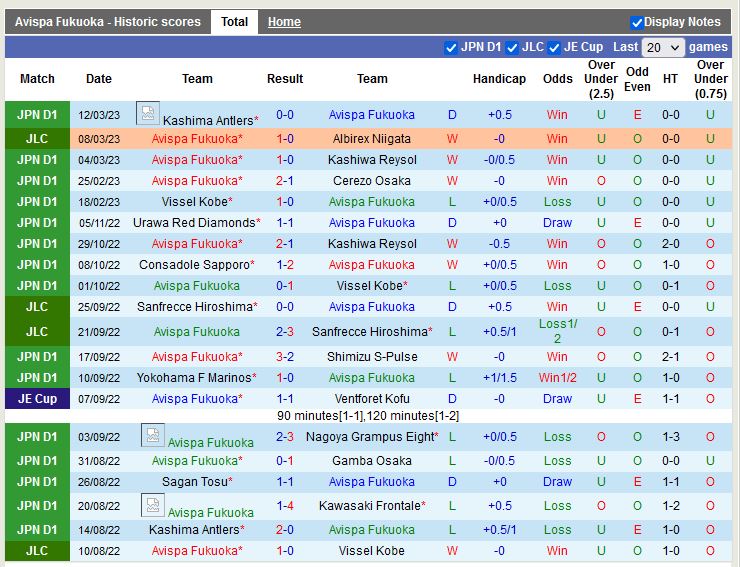Click the Handicap column header
Image resolution: width=740 pixels, height=567 pixels.
pos(499,79)
